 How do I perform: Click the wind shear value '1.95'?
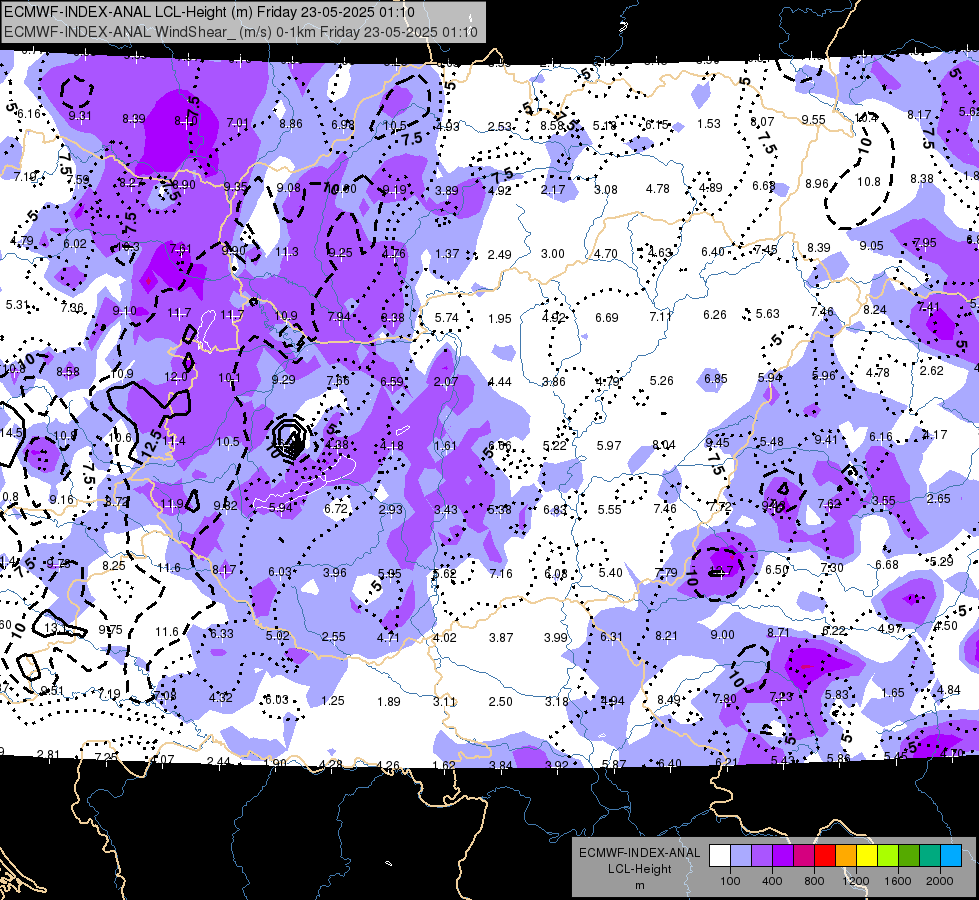[x=499, y=319]
